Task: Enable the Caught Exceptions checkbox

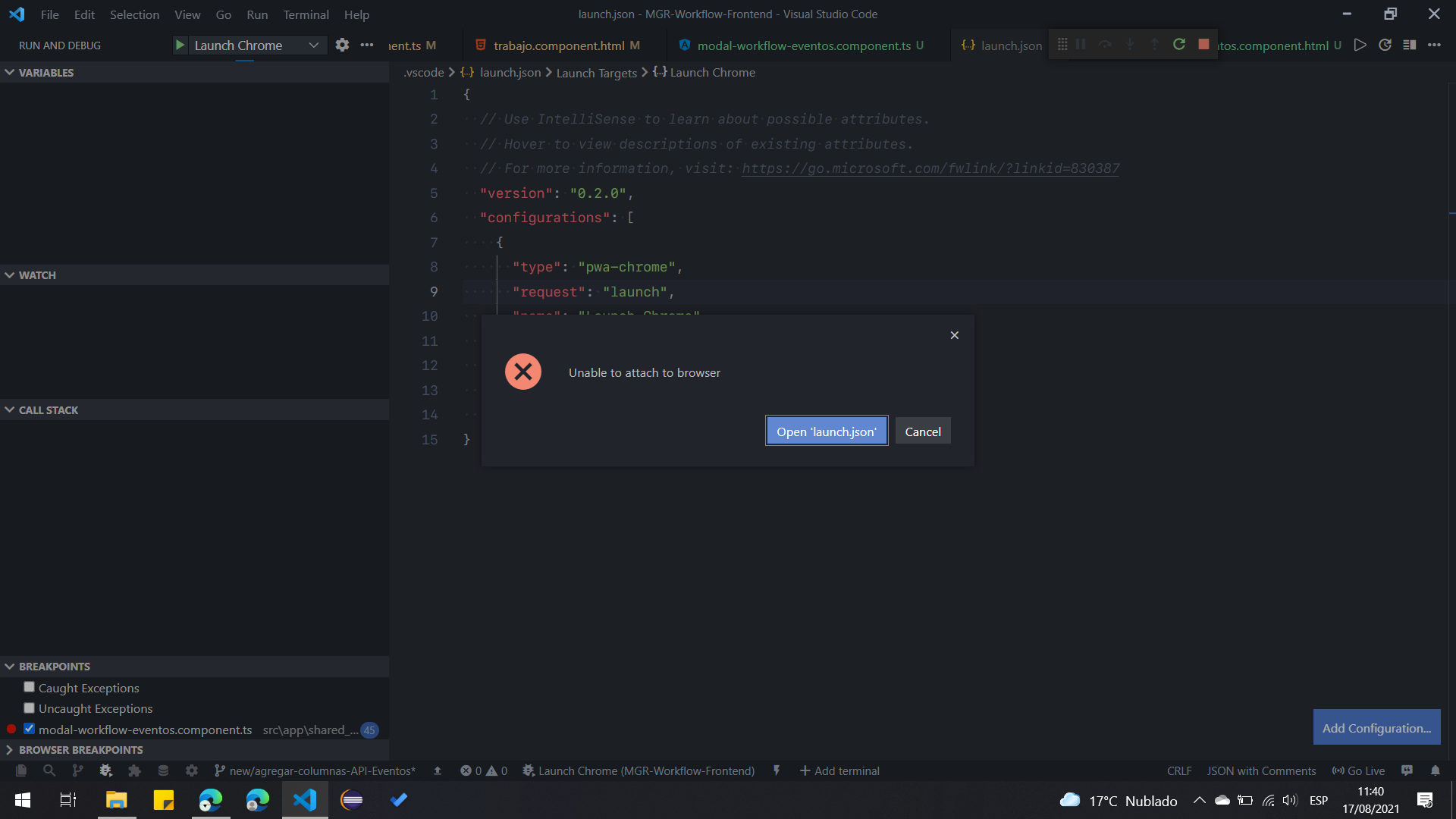Action: 29,687
